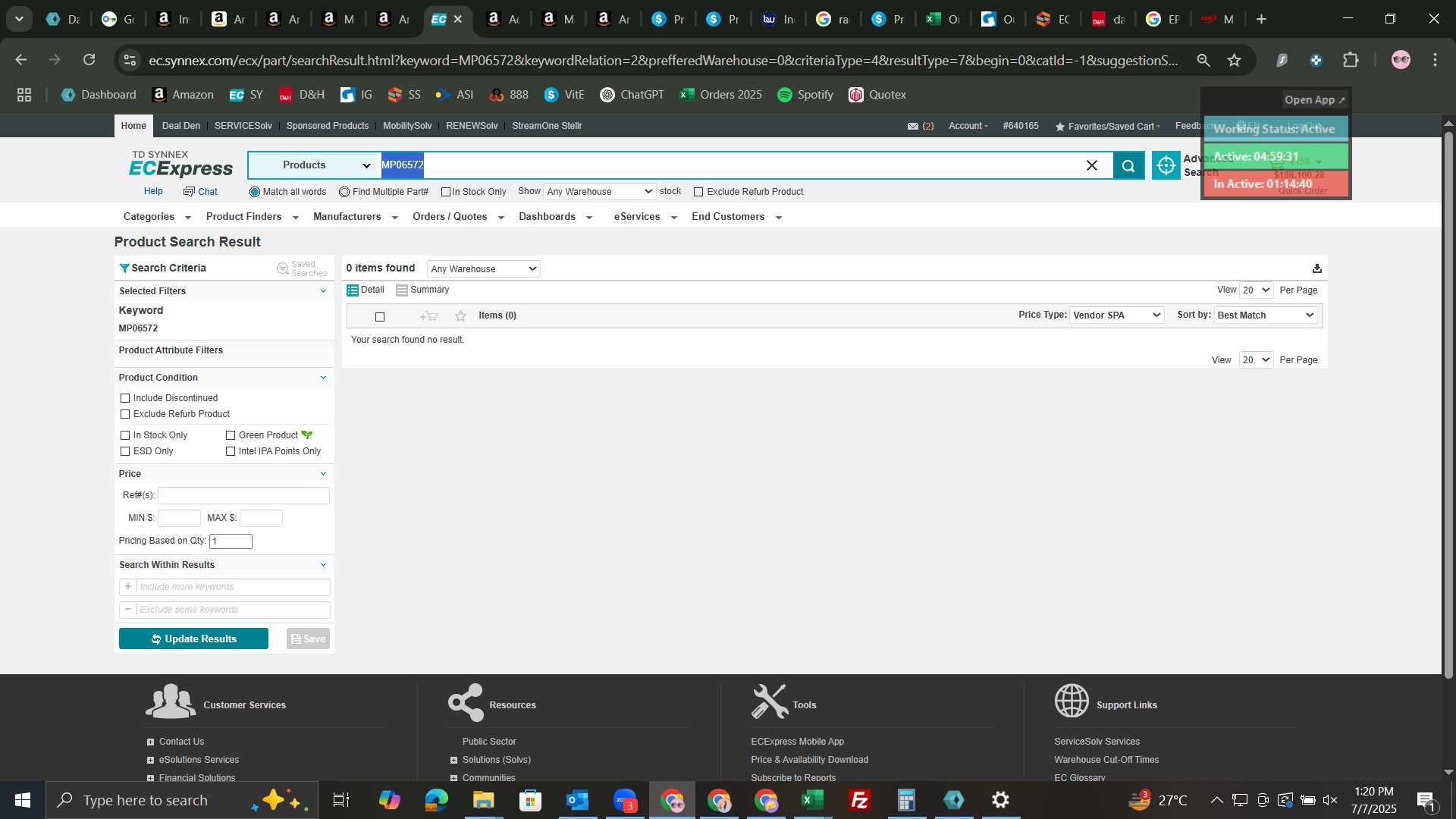Click the download export icon in results
1456x819 pixels.
click(x=1317, y=268)
